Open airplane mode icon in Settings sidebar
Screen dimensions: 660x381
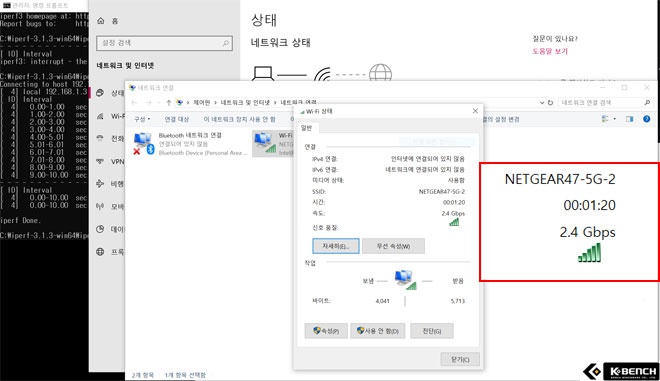(100, 184)
